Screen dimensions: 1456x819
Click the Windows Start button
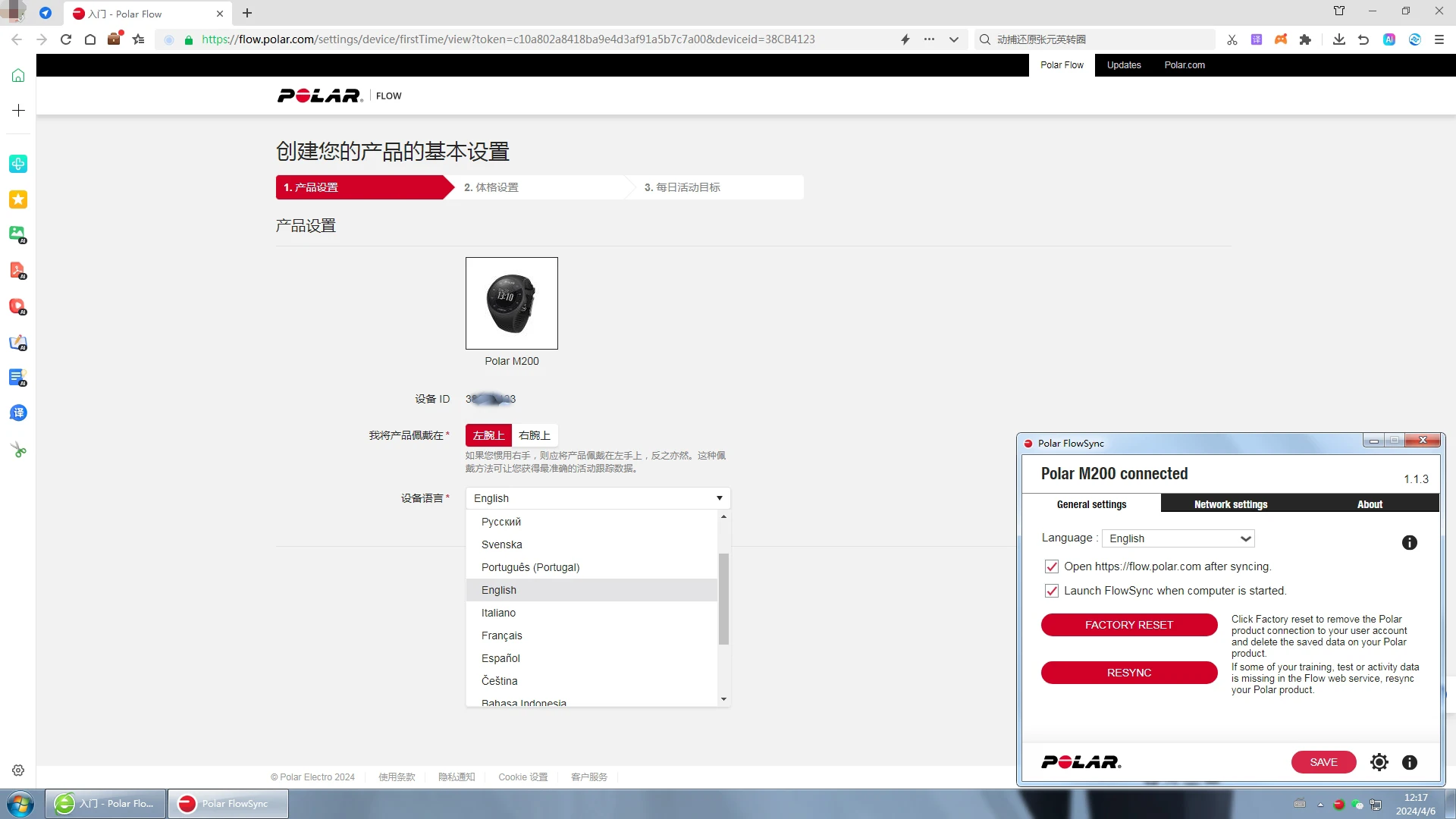(20, 804)
